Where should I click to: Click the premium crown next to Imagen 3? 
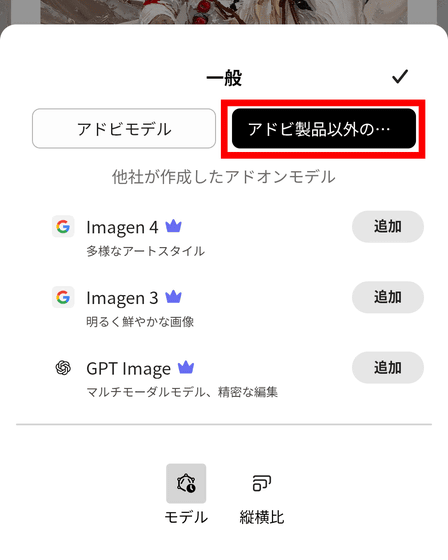click(x=174, y=297)
